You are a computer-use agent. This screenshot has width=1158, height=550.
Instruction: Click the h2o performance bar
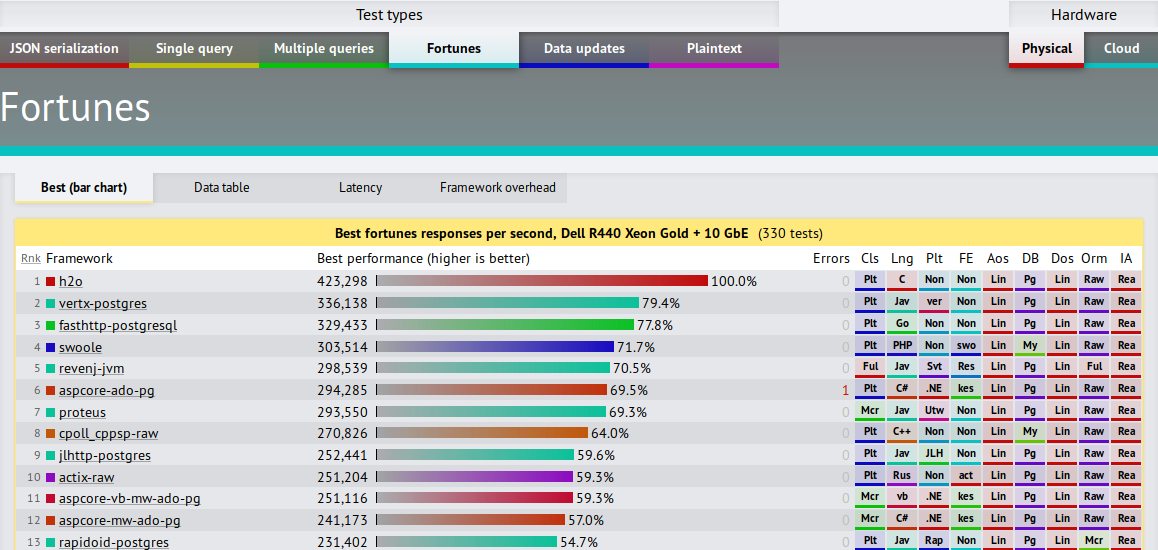point(541,281)
